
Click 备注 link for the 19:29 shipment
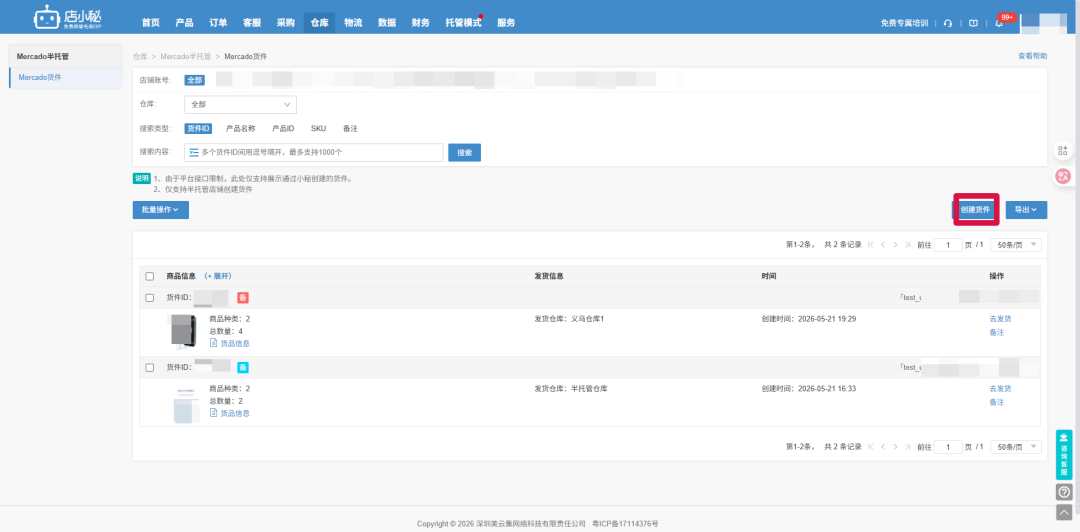(997, 332)
